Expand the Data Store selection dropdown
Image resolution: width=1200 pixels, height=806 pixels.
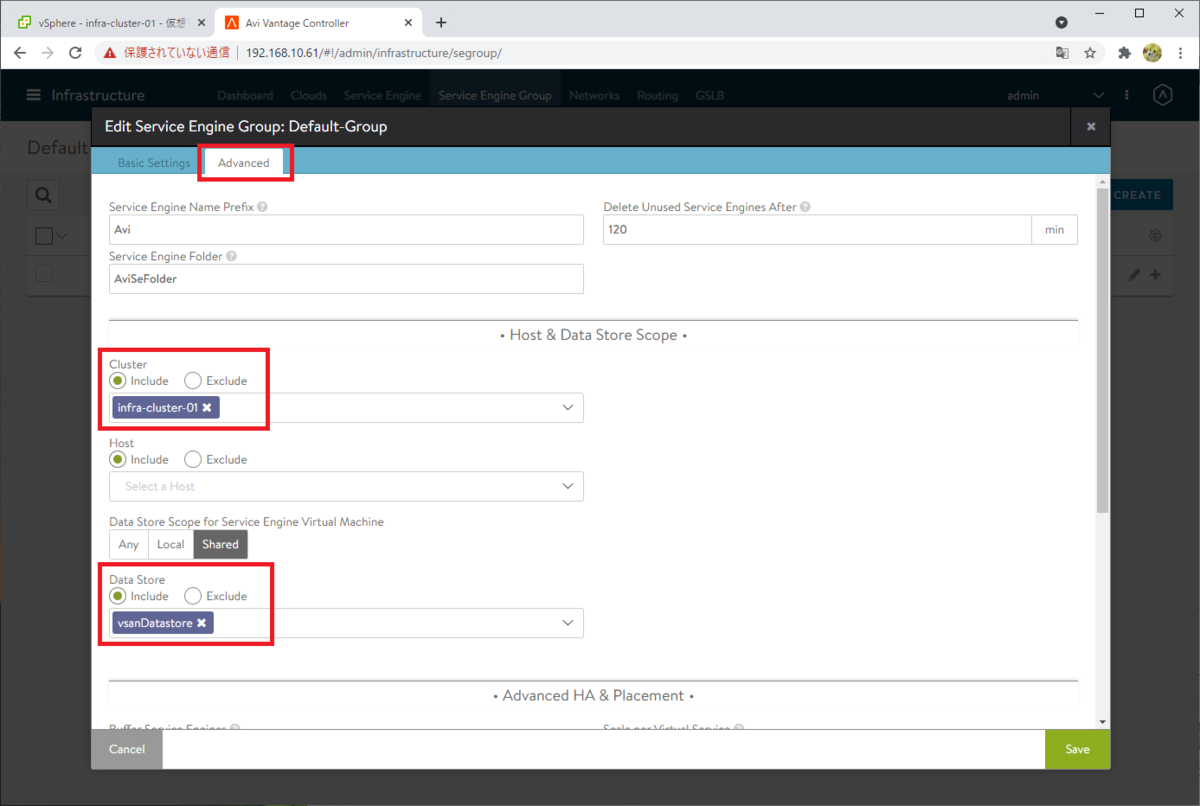[568, 623]
